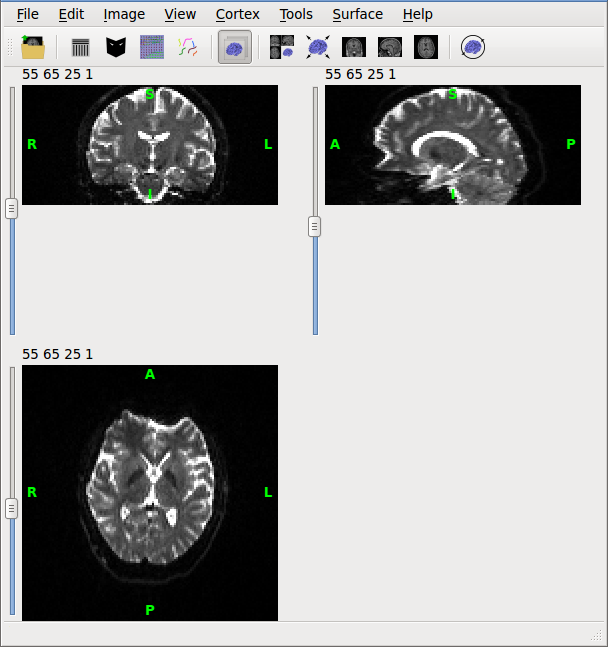Click the sagittal view slice slider handle
This screenshot has width=608, height=647.
coord(315,226)
